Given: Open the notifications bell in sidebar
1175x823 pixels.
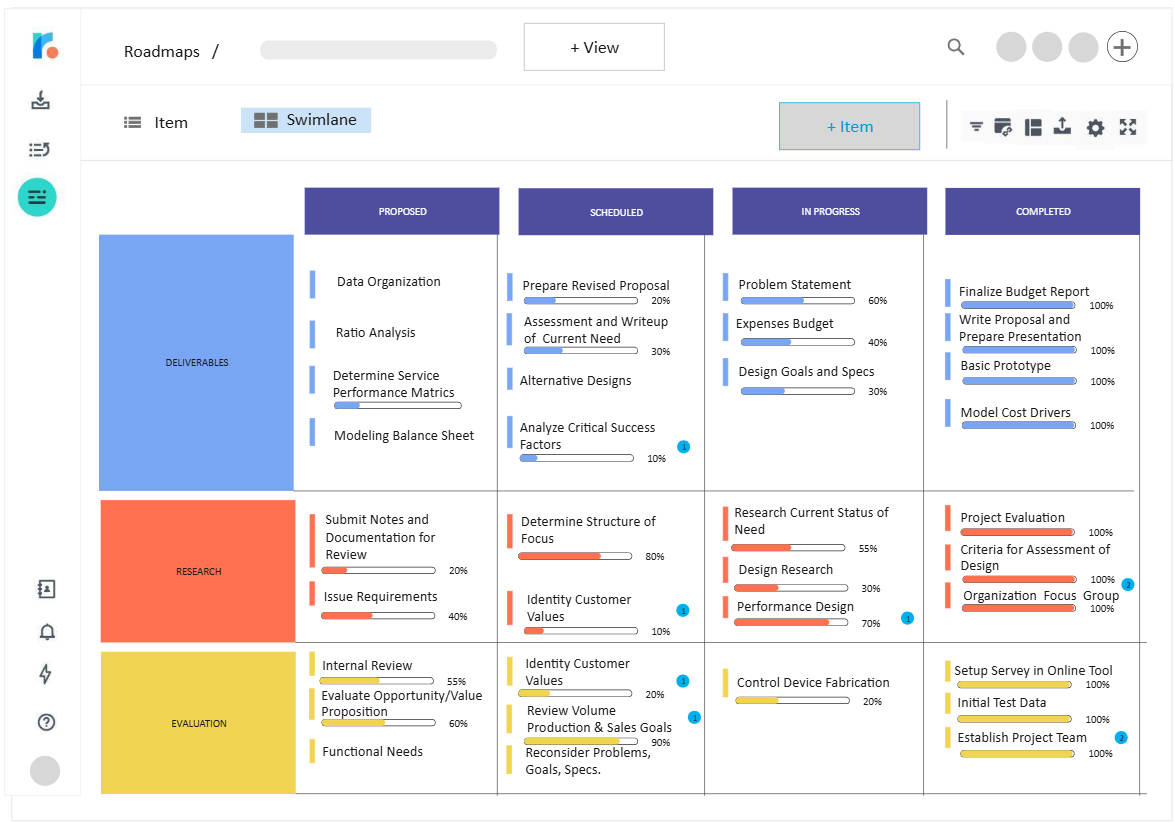Looking at the screenshot, I should coord(46,632).
